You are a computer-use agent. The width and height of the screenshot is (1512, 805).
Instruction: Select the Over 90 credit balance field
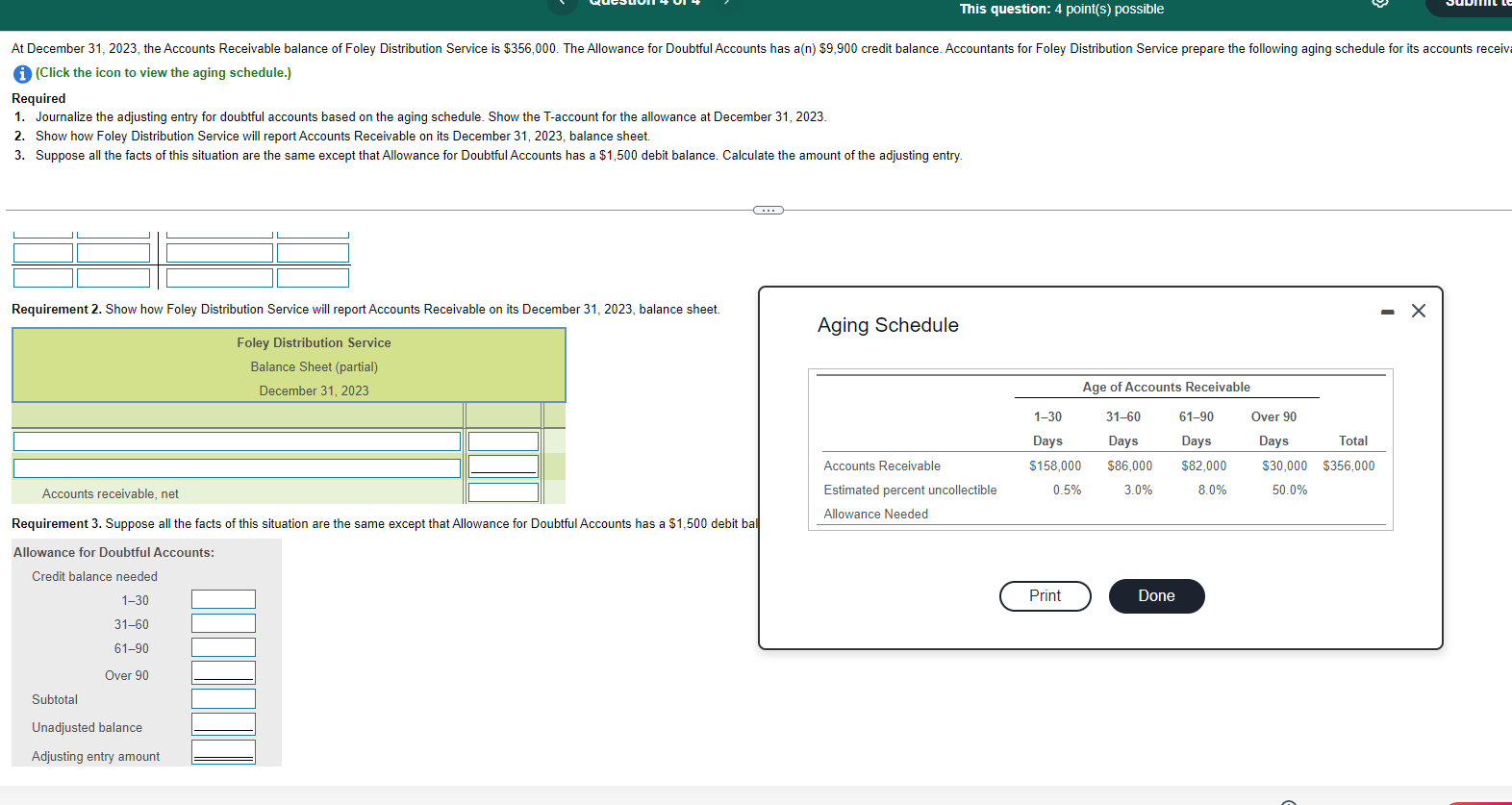coord(223,672)
